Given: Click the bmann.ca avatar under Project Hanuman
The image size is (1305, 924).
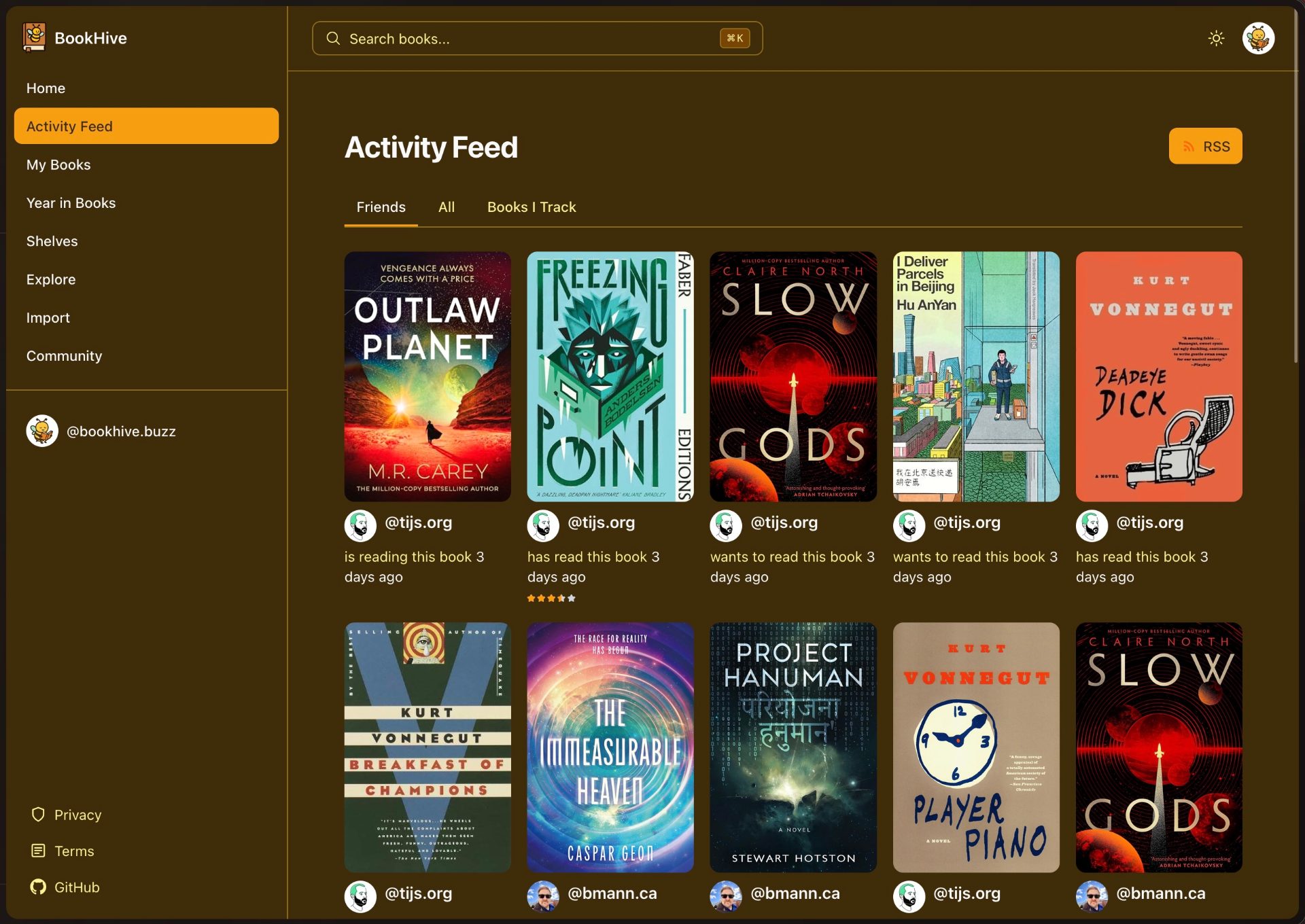Looking at the screenshot, I should pos(726,896).
